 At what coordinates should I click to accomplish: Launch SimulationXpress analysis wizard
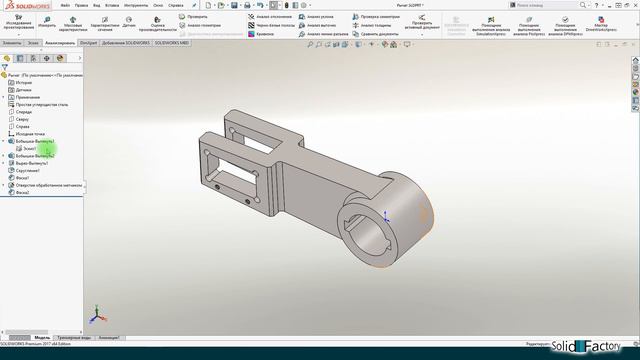(x=491, y=26)
